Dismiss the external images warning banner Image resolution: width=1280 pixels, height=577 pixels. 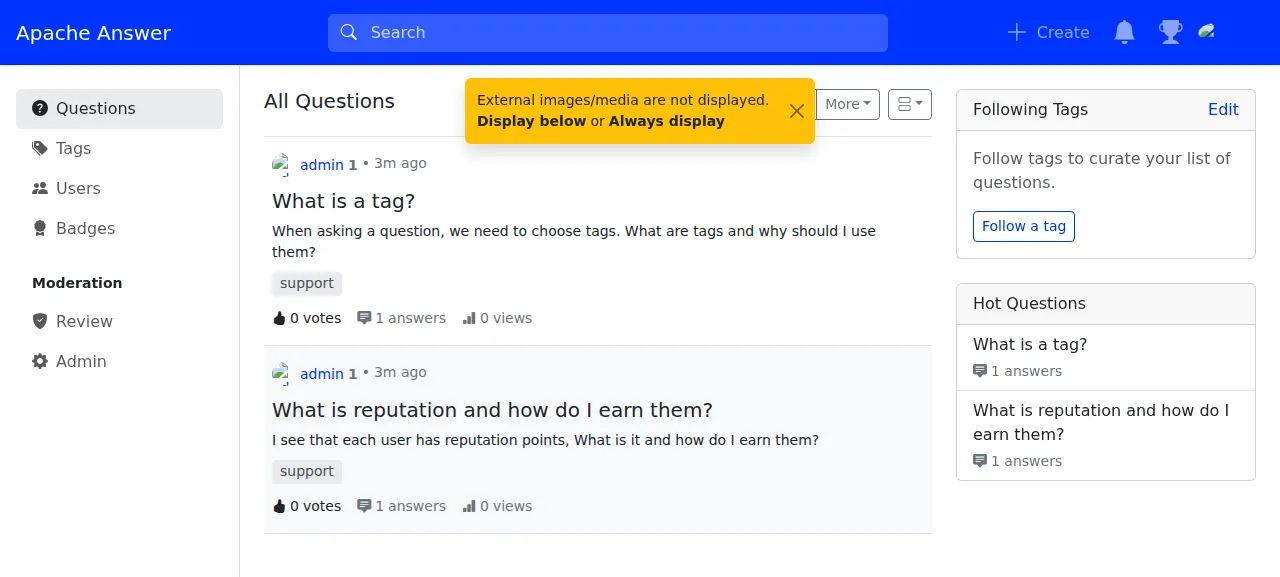click(x=797, y=111)
